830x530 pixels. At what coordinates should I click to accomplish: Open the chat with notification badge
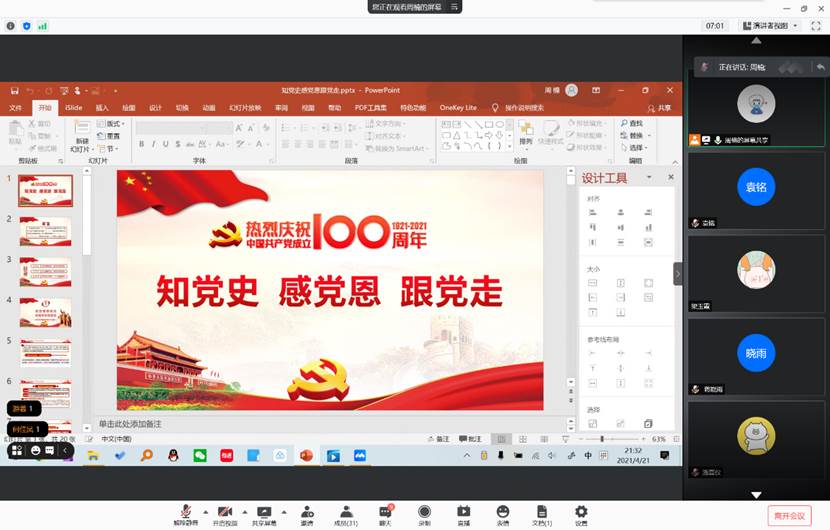(x=385, y=515)
